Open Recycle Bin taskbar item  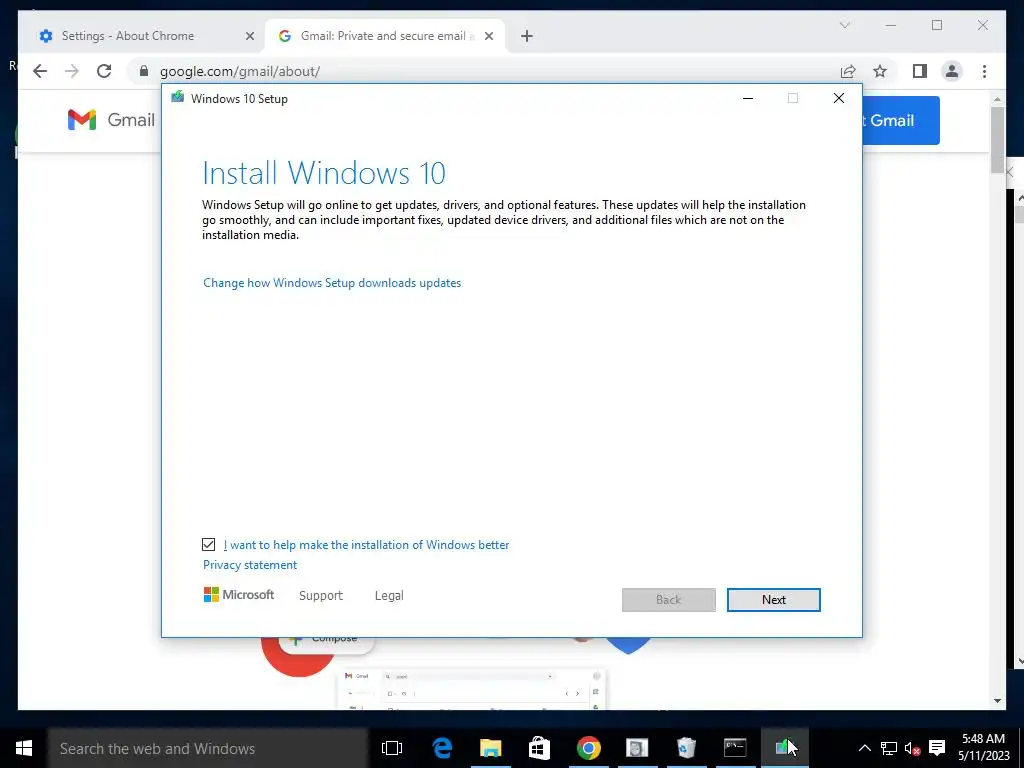tap(686, 748)
